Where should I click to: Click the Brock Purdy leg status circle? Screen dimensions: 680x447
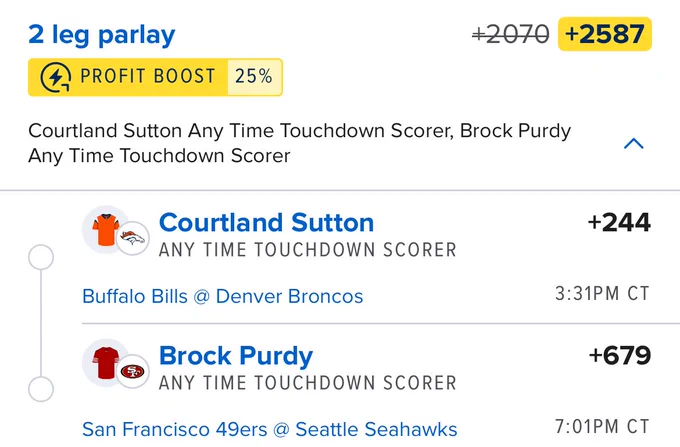tap(41, 389)
